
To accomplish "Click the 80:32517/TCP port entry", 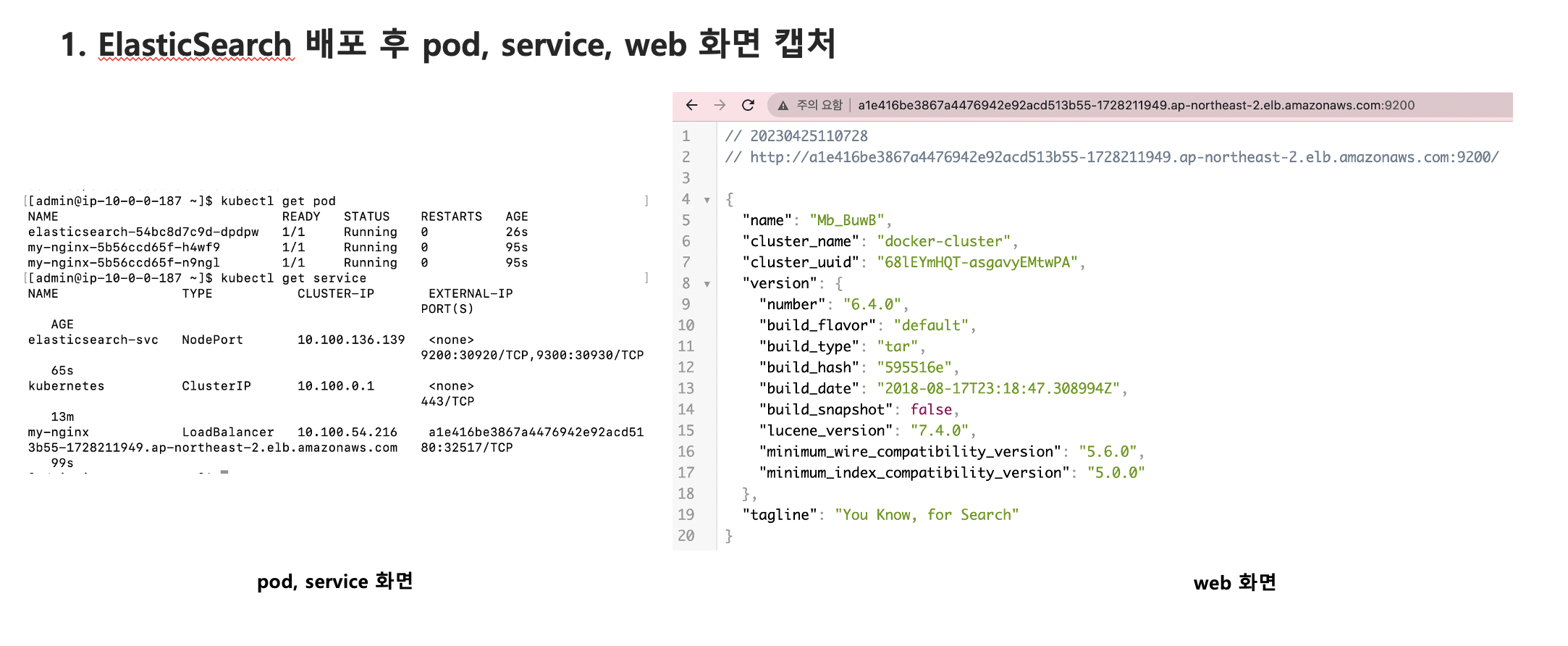I will (x=467, y=448).
